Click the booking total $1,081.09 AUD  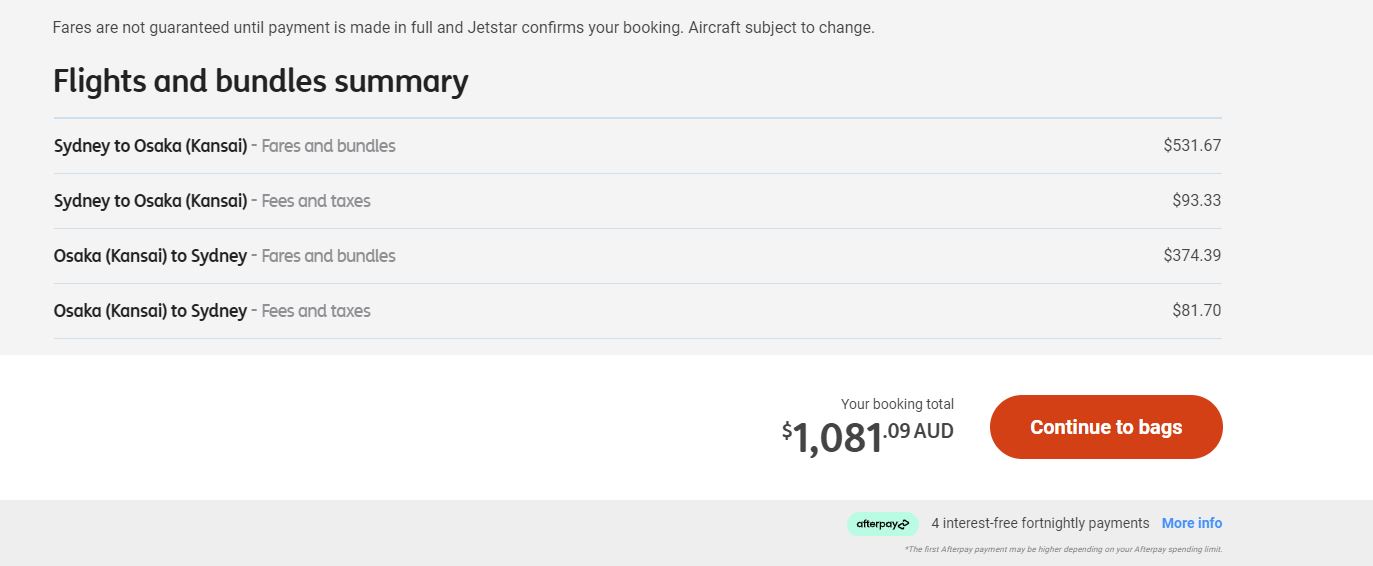point(868,436)
